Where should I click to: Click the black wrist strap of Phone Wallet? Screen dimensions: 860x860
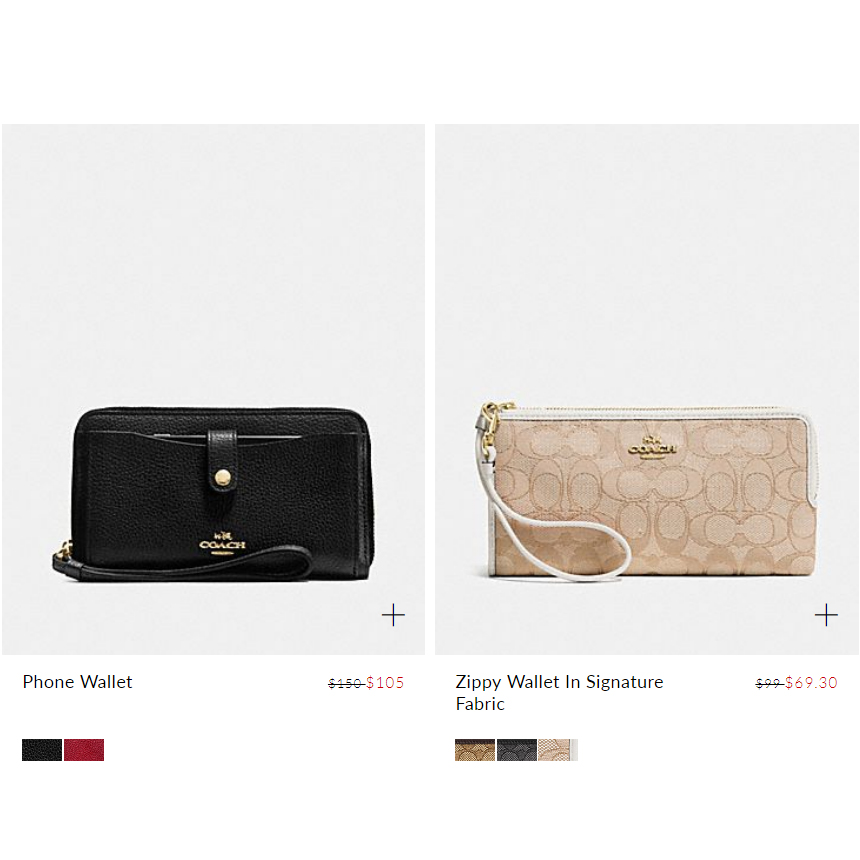point(183,564)
